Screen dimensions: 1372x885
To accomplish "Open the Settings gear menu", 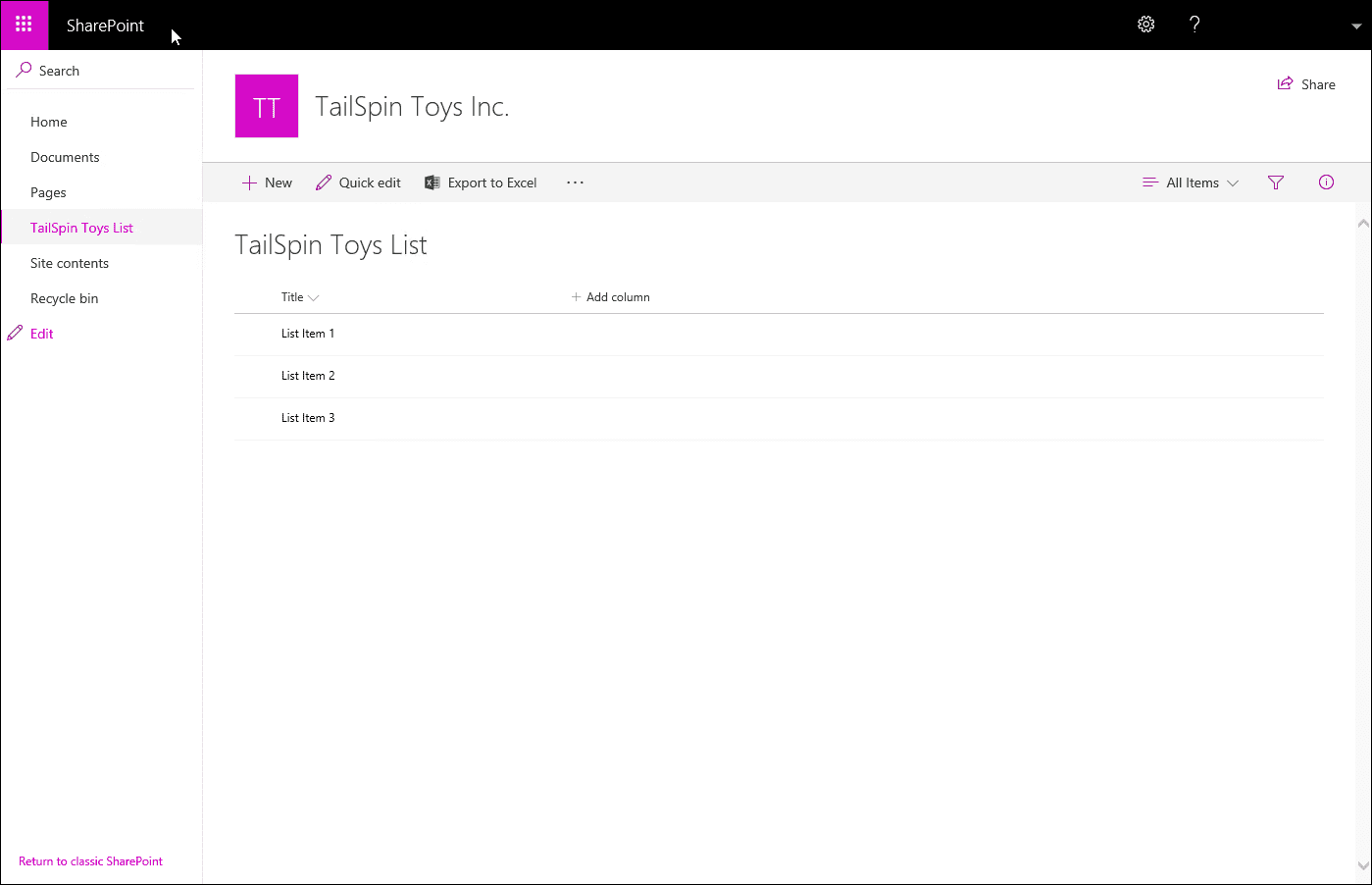I will point(1145,25).
